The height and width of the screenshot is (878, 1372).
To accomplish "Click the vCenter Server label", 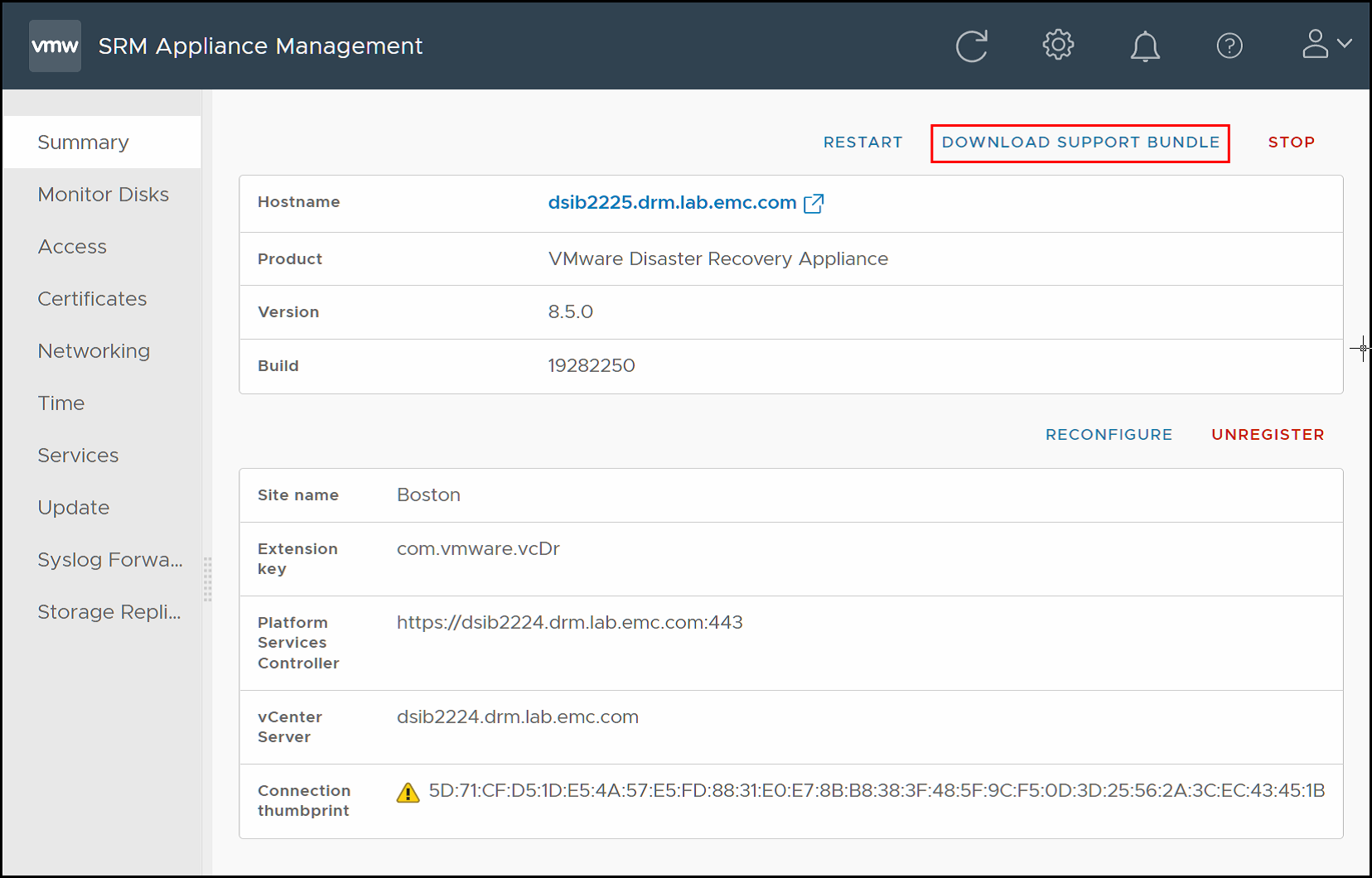I will (289, 727).
